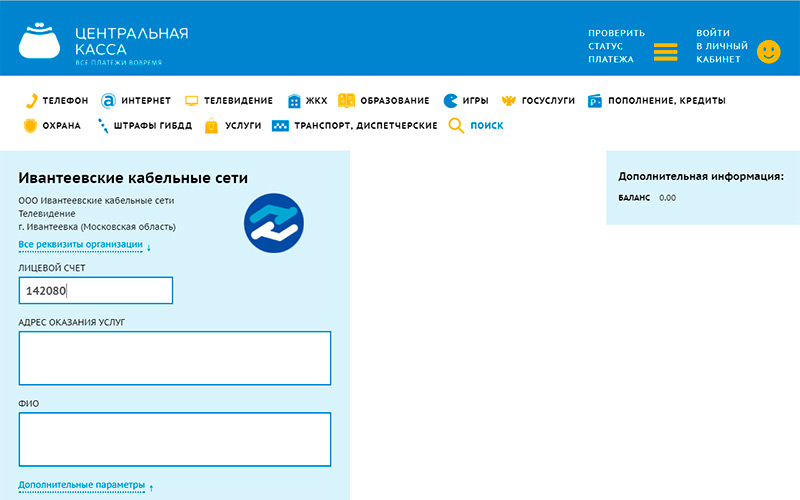Click Проверить статус платежа link
800x500 pixels.
(616, 46)
